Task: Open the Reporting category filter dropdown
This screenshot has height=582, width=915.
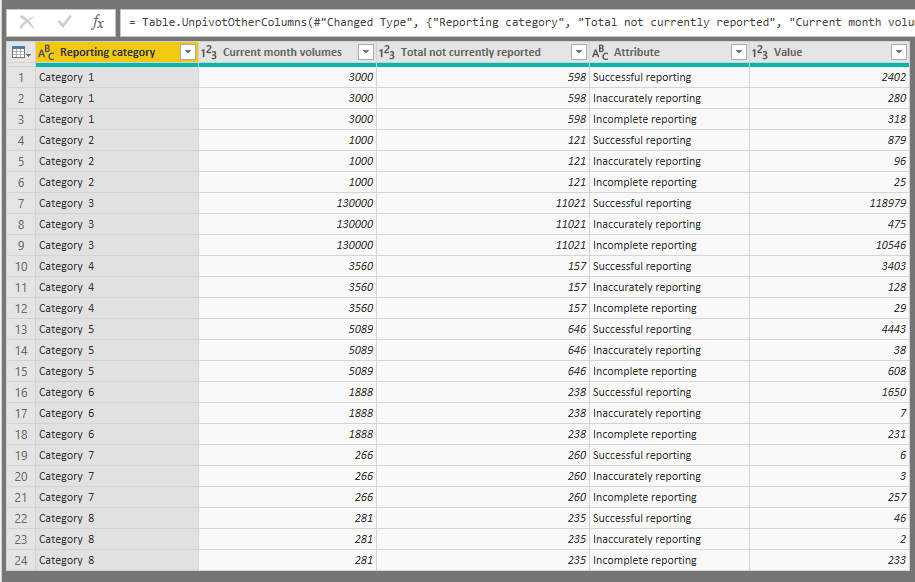Action: click(x=187, y=53)
